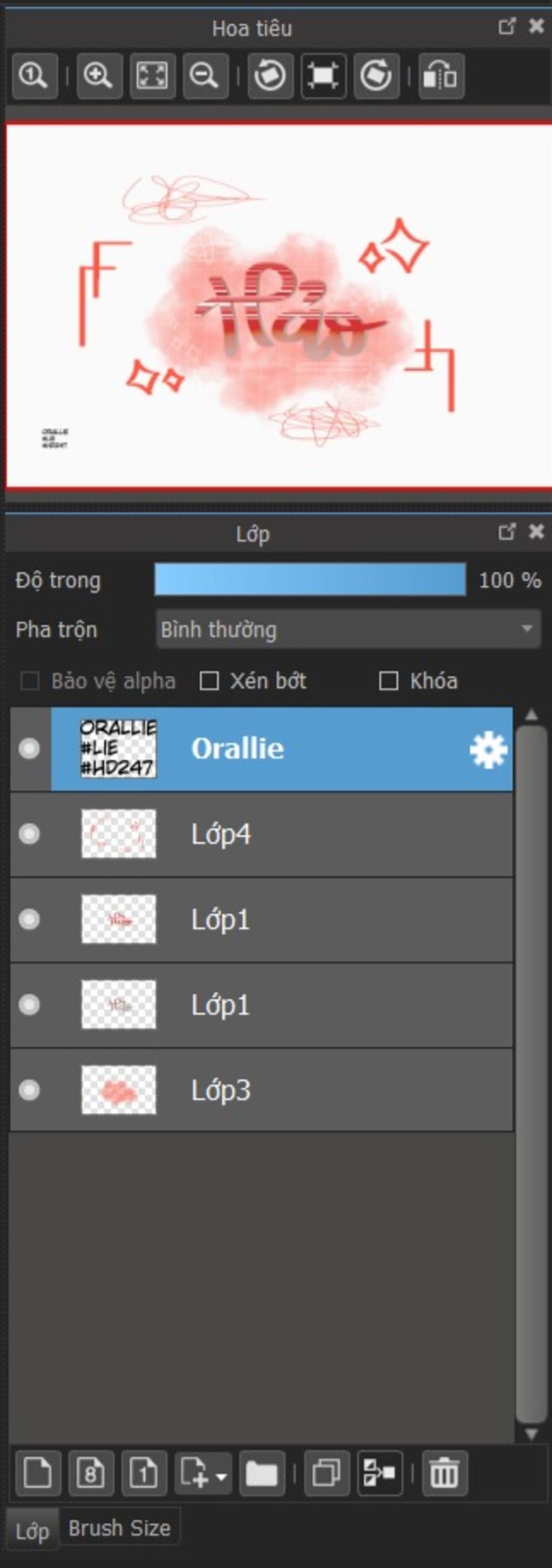This screenshot has height=1568, width=552.
Task: Reset navigator zoom to 100%
Action: (x=34, y=76)
